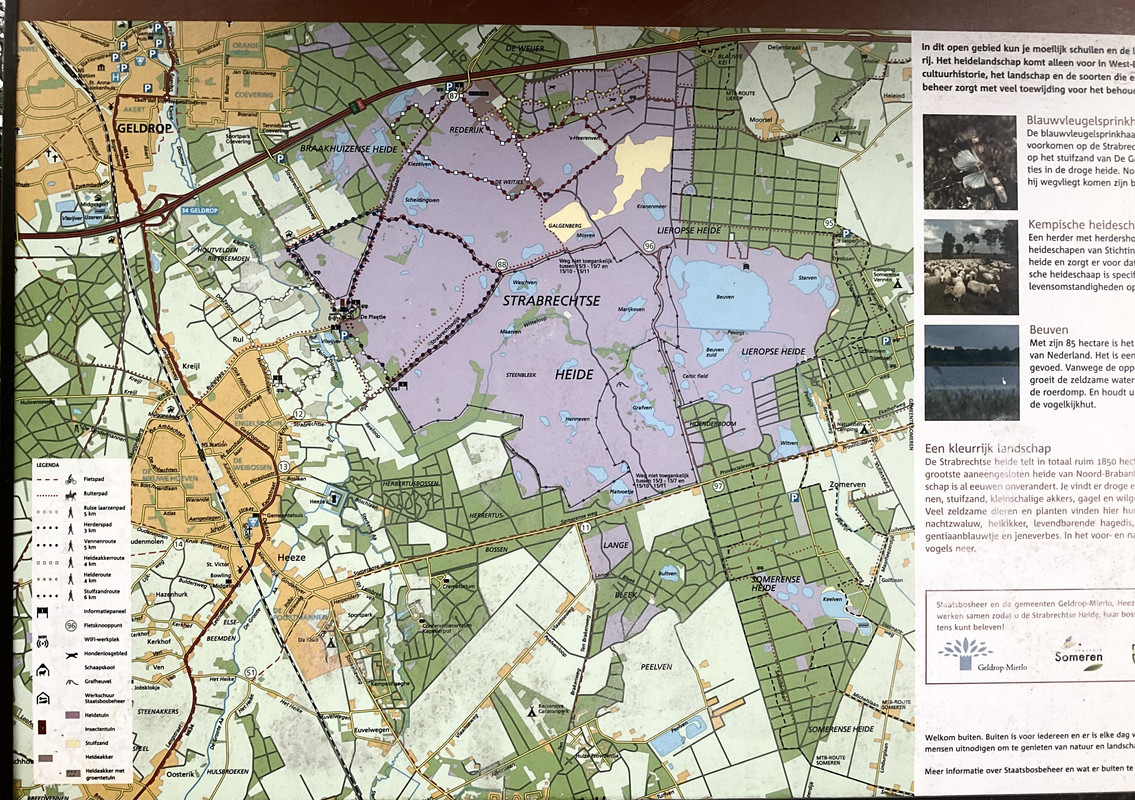Image resolution: width=1135 pixels, height=800 pixels.
Task: Select the WiFi-werkplek icon in the legend
Action: pyautogui.click(x=42, y=641)
